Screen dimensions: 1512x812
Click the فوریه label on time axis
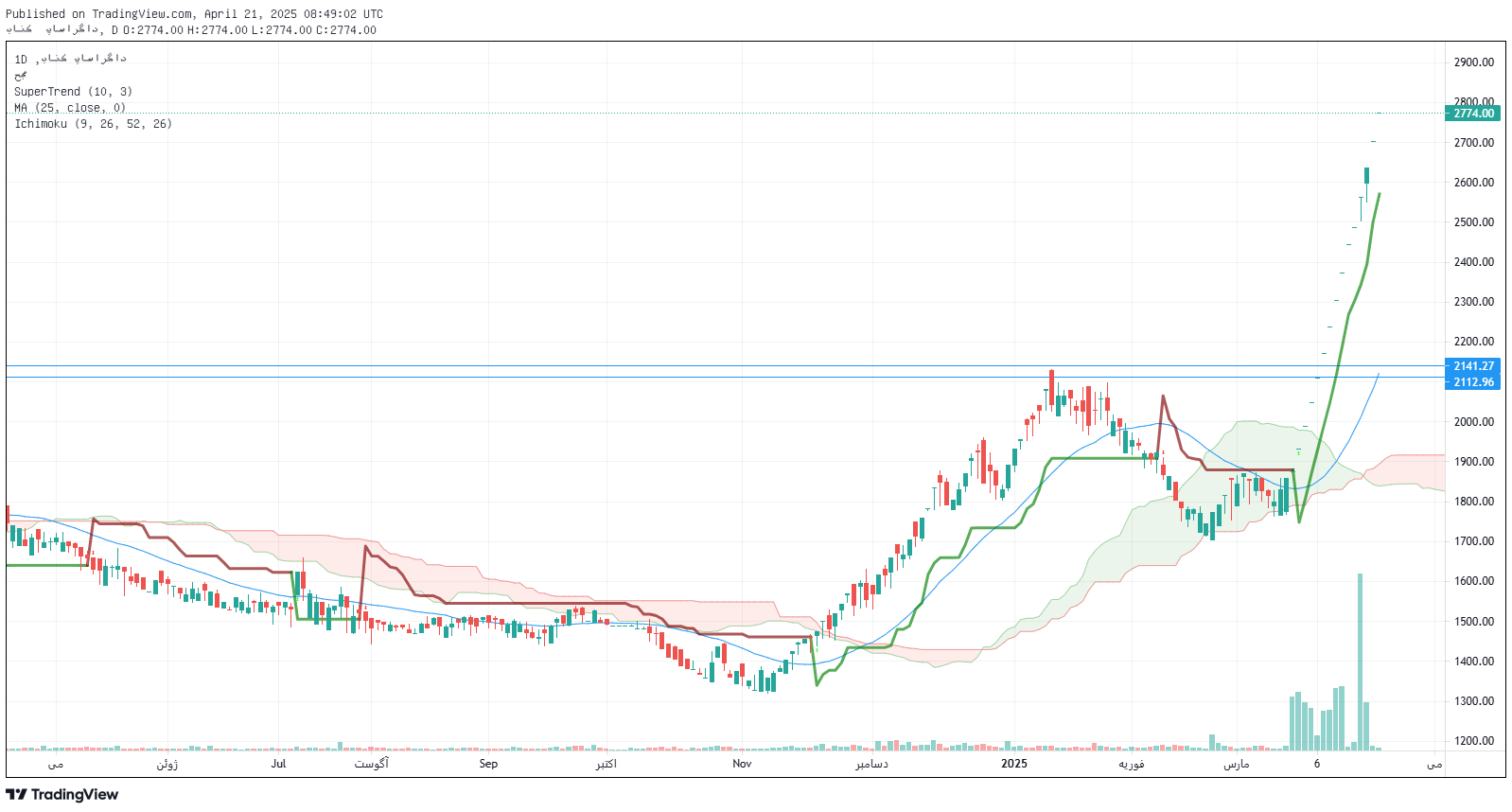1132,764
